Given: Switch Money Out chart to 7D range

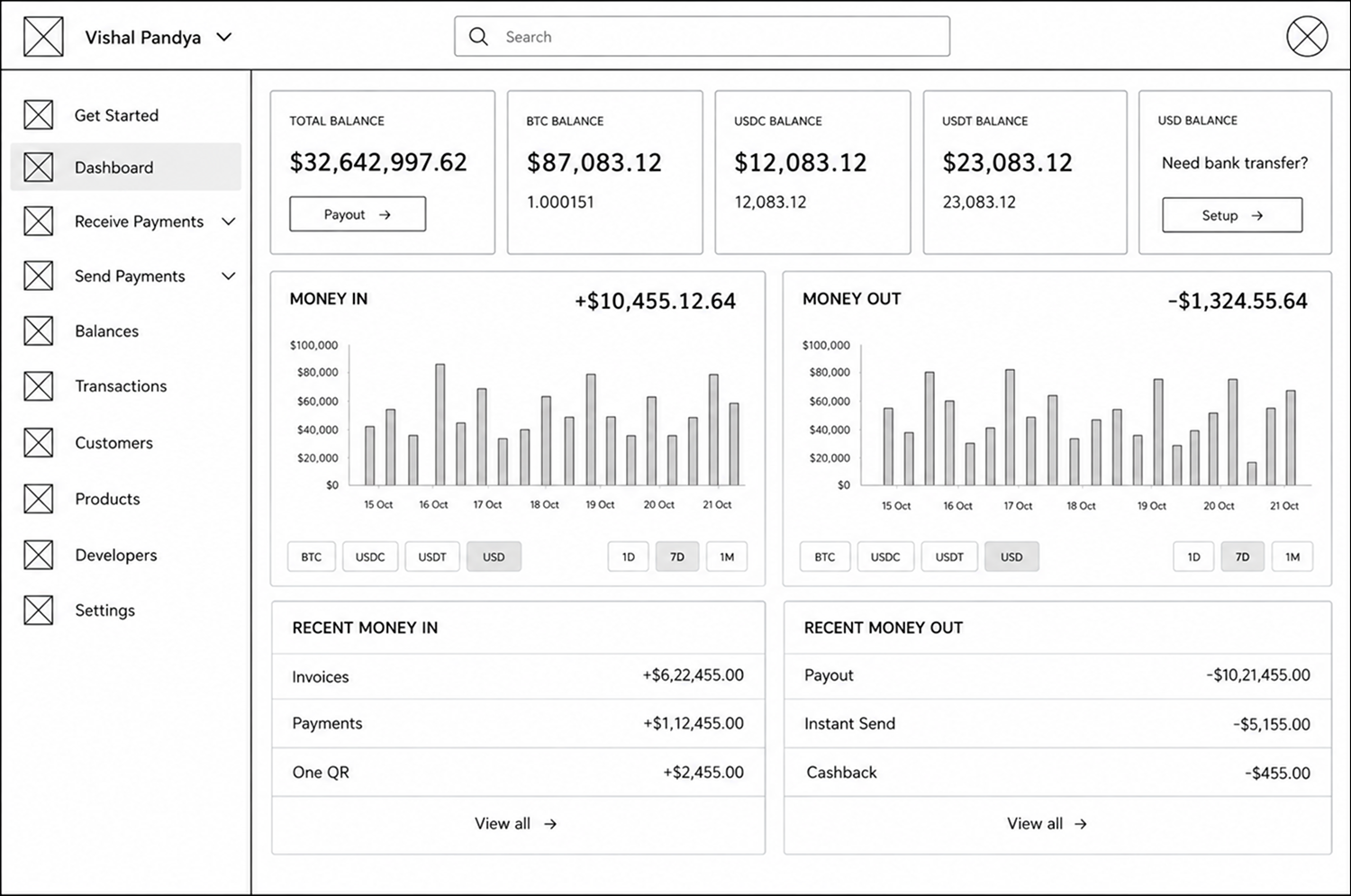Looking at the screenshot, I should tap(1242, 557).
